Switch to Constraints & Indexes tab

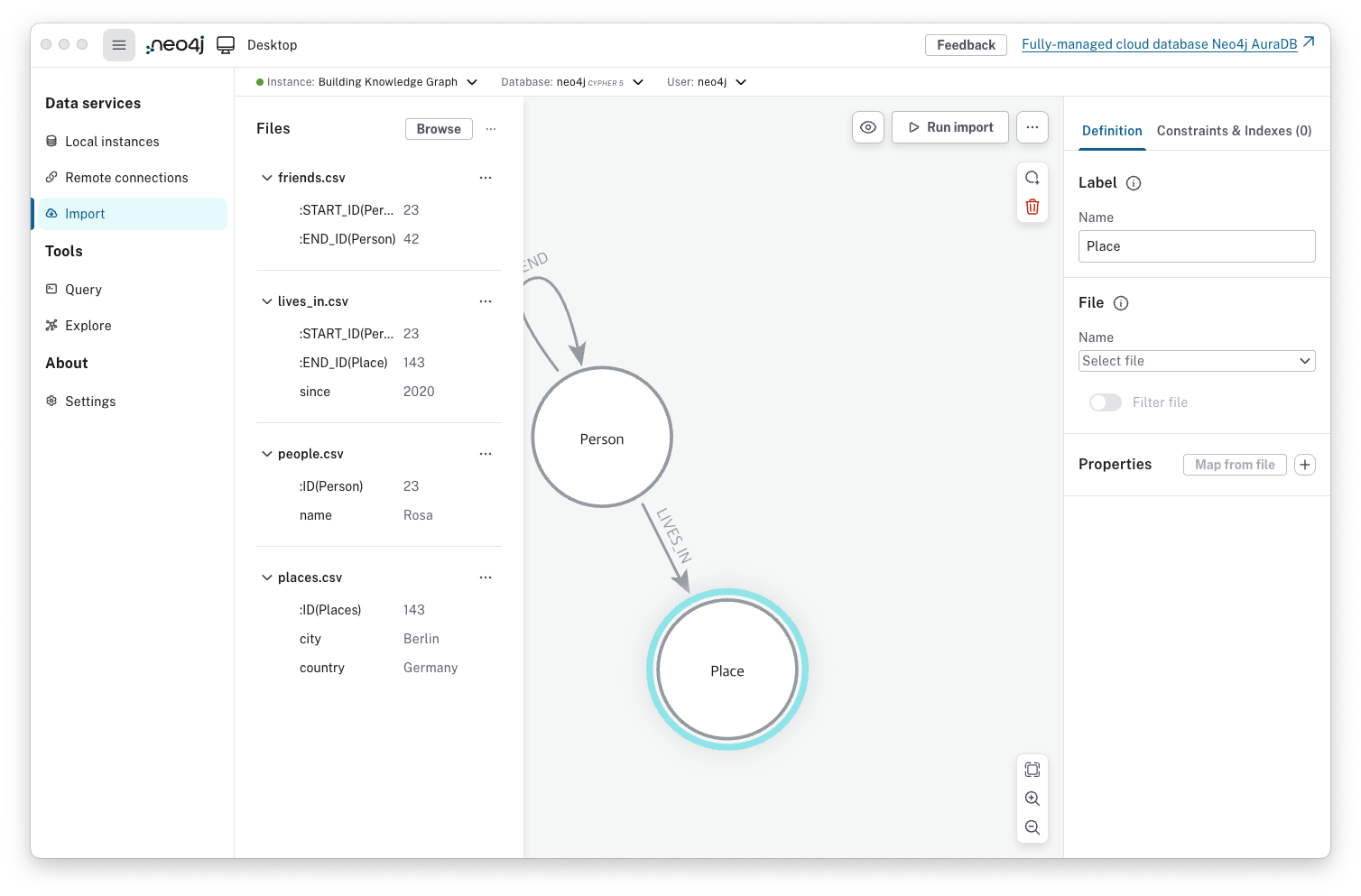point(1234,131)
